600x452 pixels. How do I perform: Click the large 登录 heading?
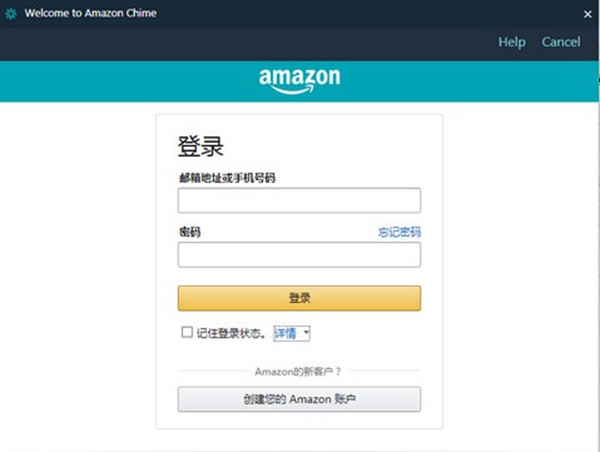tap(201, 146)
